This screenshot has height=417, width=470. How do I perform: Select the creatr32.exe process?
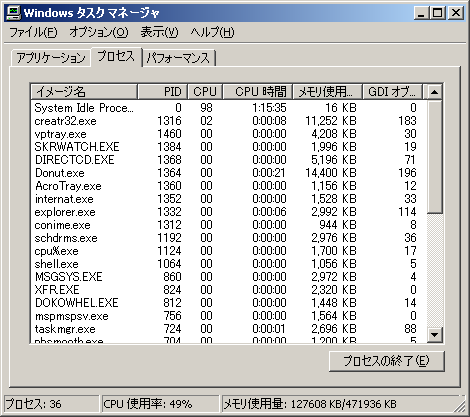click(229, 121)
